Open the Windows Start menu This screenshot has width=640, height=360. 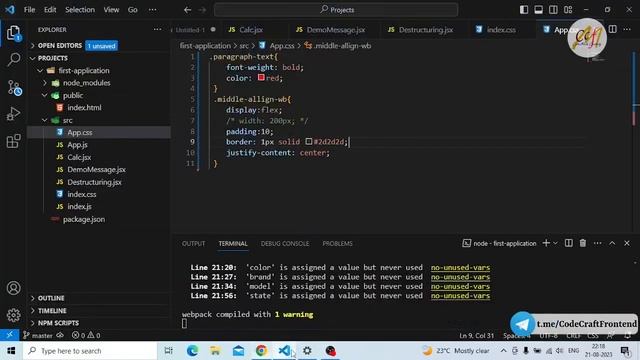11,351
